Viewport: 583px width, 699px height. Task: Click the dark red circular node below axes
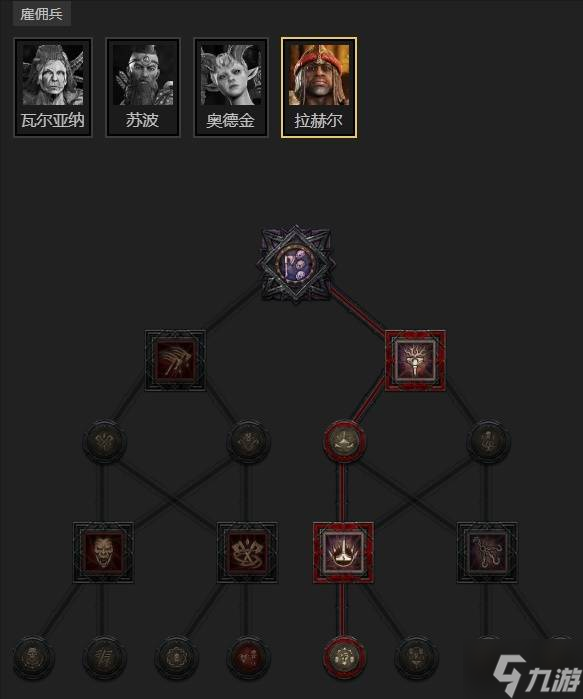[248, 658]
